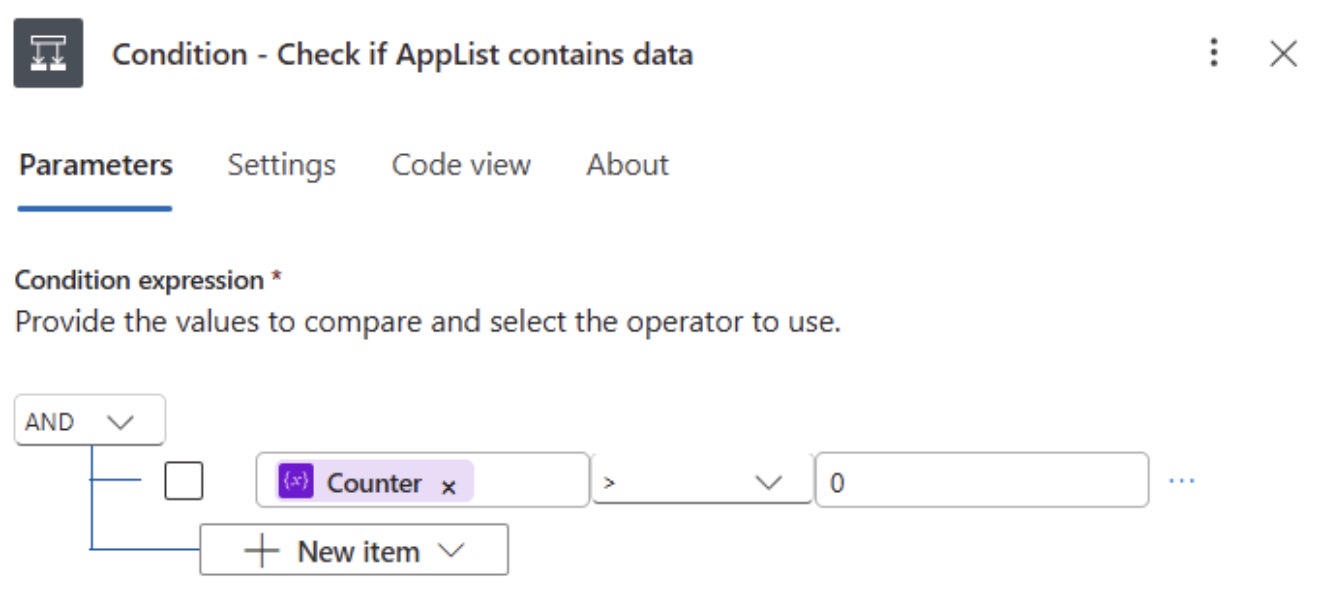1320x591 pixels.
Task: Close the Condition panel with X
Action: point(1283,54)
